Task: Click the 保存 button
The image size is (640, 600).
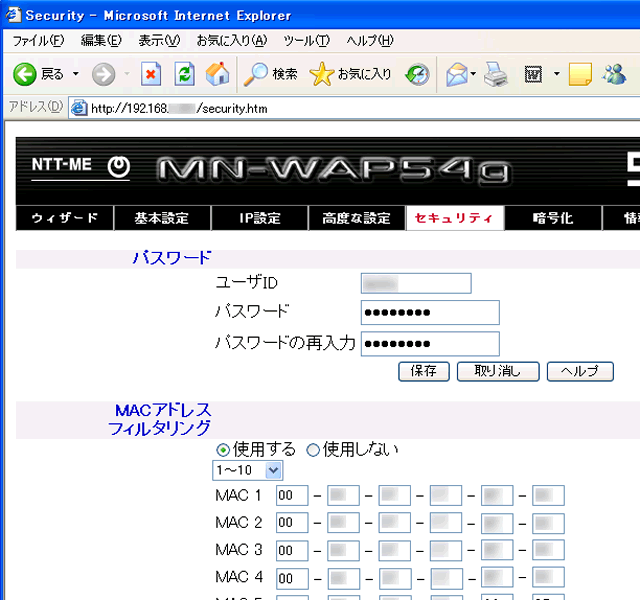Action: pyautogui.click(x=424, y=371)
